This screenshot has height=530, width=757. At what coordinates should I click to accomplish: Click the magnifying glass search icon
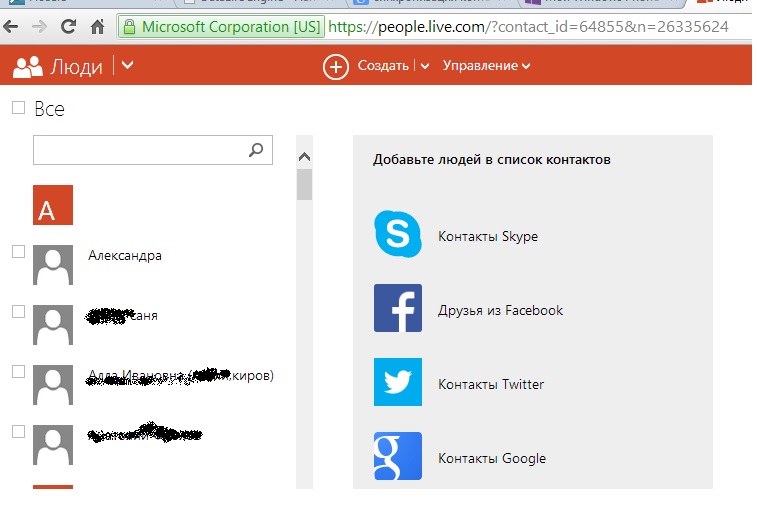click(256, 150)
